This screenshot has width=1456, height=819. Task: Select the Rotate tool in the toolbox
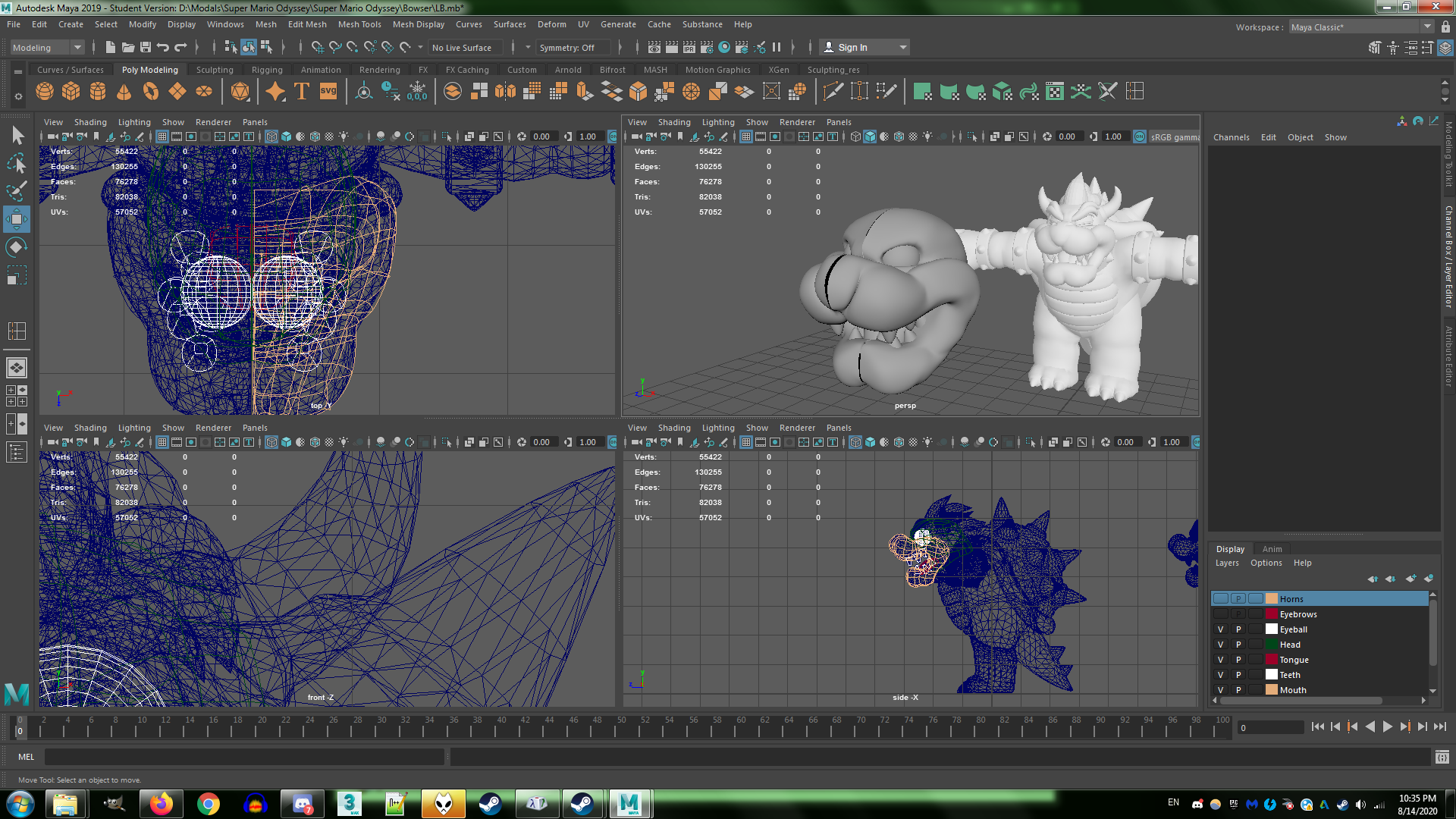click(x=17, y=247)
